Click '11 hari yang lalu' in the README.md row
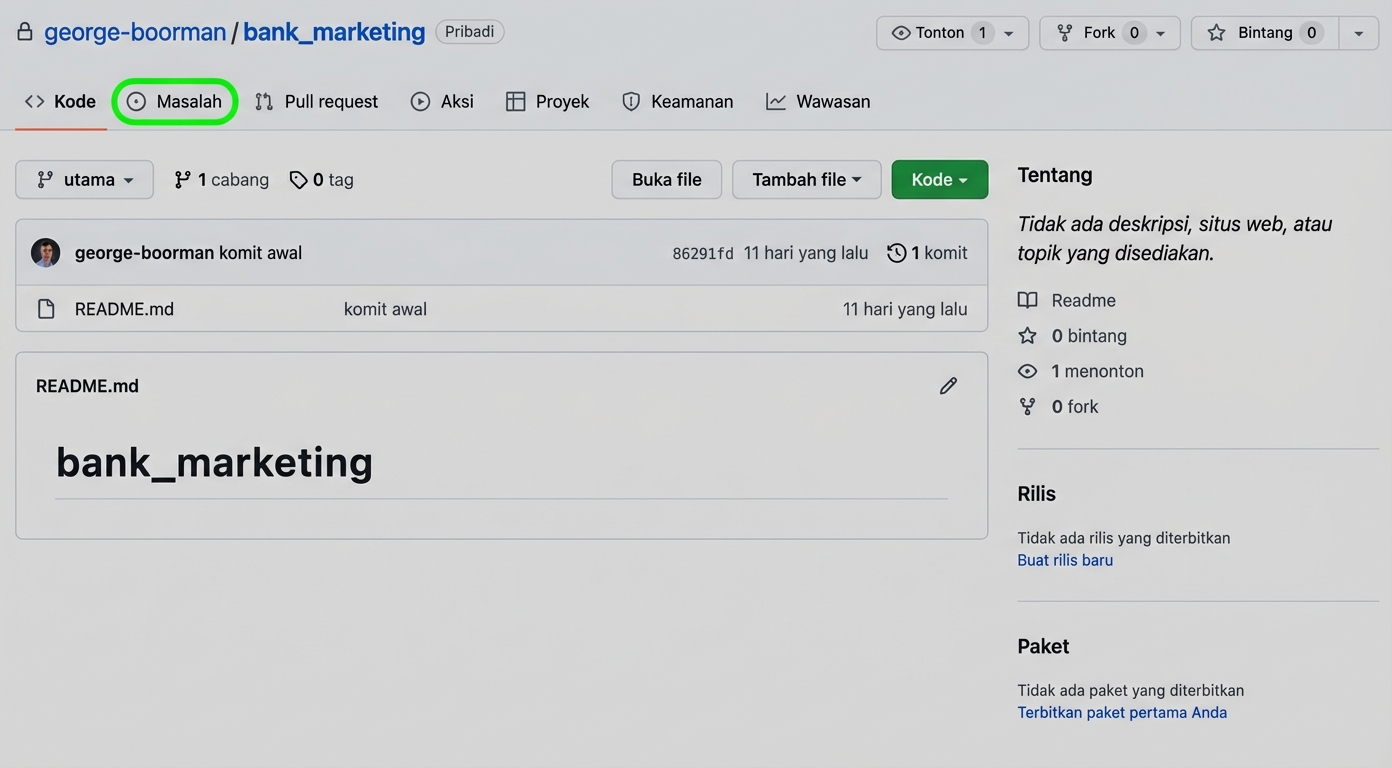This screenshot has width=1392, height=768. coord(905,309)
